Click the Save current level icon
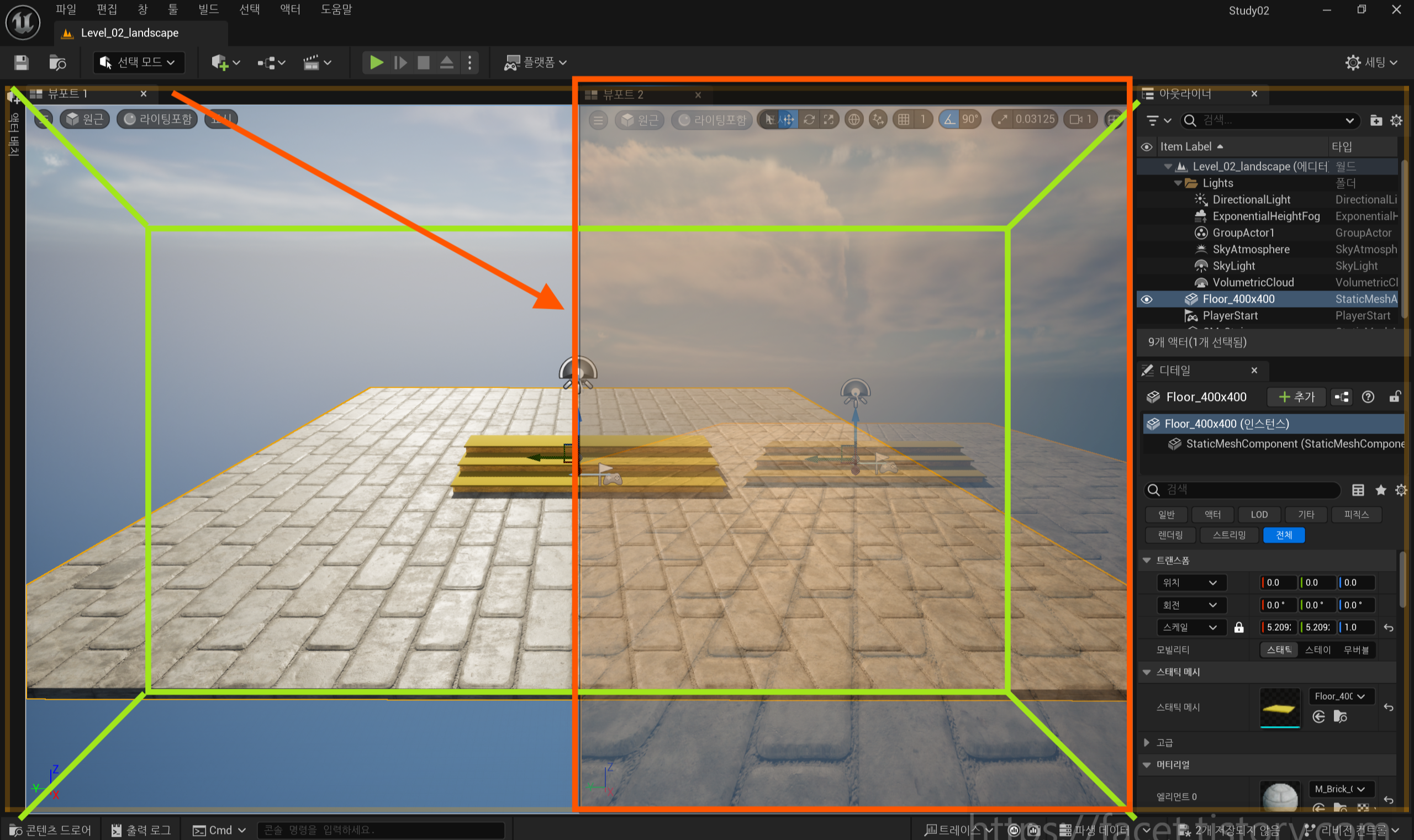Screen dimensions: 1414x840 tap(22, 62)
